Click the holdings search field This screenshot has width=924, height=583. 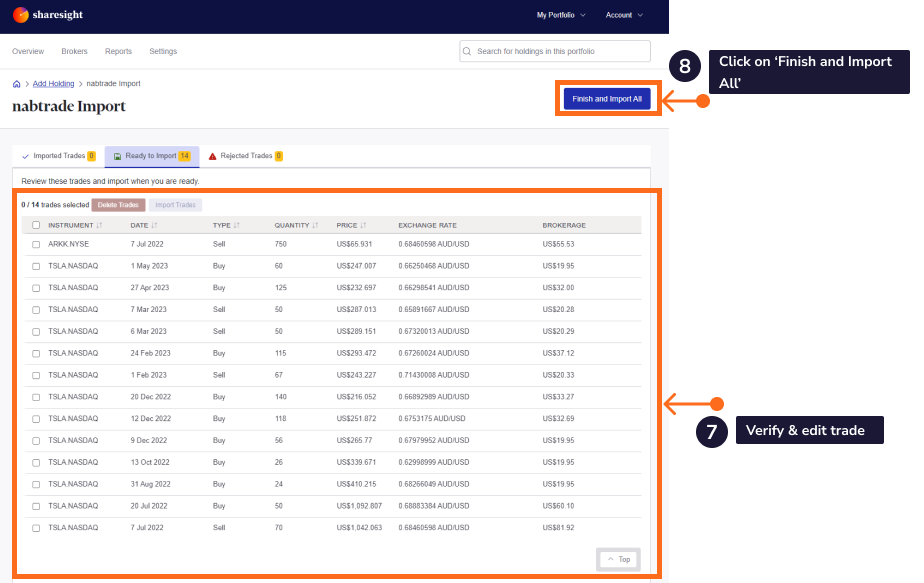(x=555, y=51)
